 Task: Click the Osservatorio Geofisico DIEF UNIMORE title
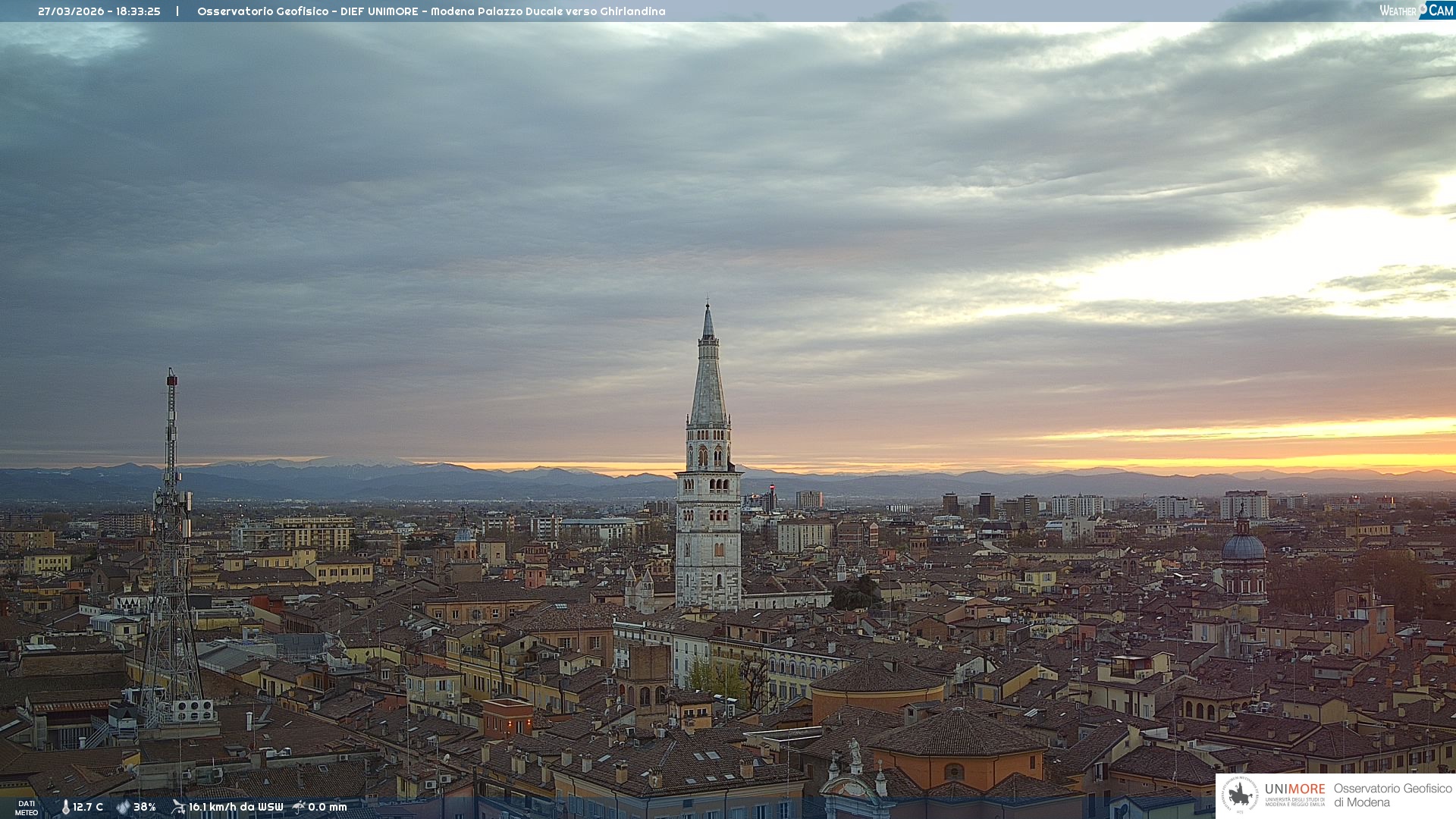(431, 11)
